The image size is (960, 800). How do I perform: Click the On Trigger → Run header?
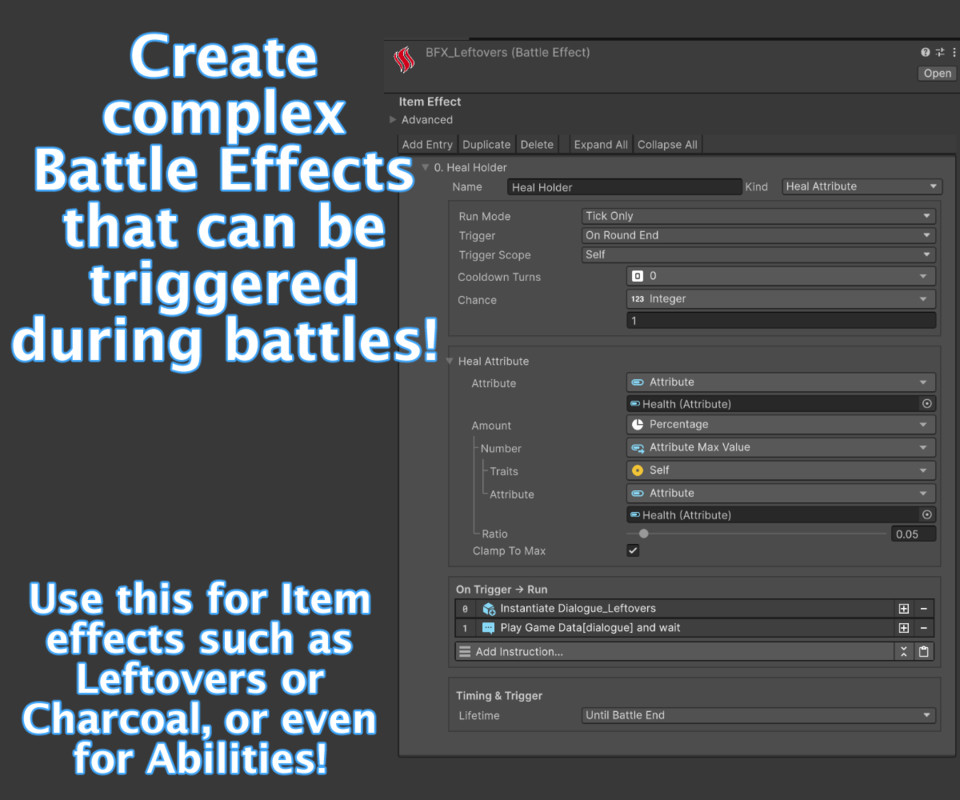(501, 589)
